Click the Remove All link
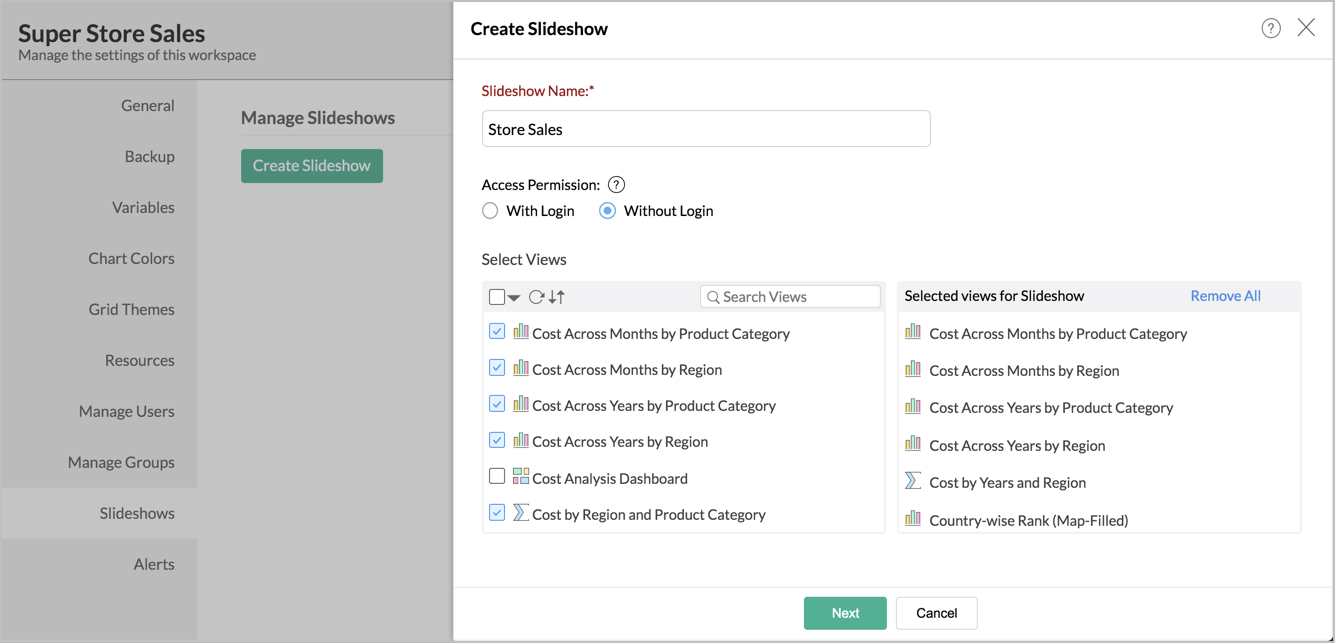This screenshot has height=643, width=1335. coord(1225,295)
